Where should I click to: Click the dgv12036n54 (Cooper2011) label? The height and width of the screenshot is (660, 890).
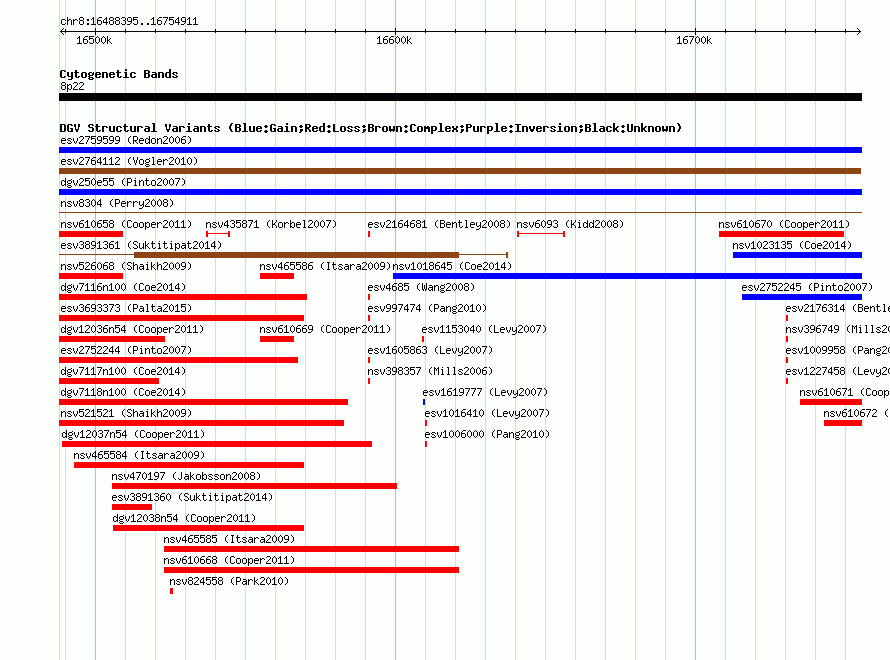click(132, 329)
